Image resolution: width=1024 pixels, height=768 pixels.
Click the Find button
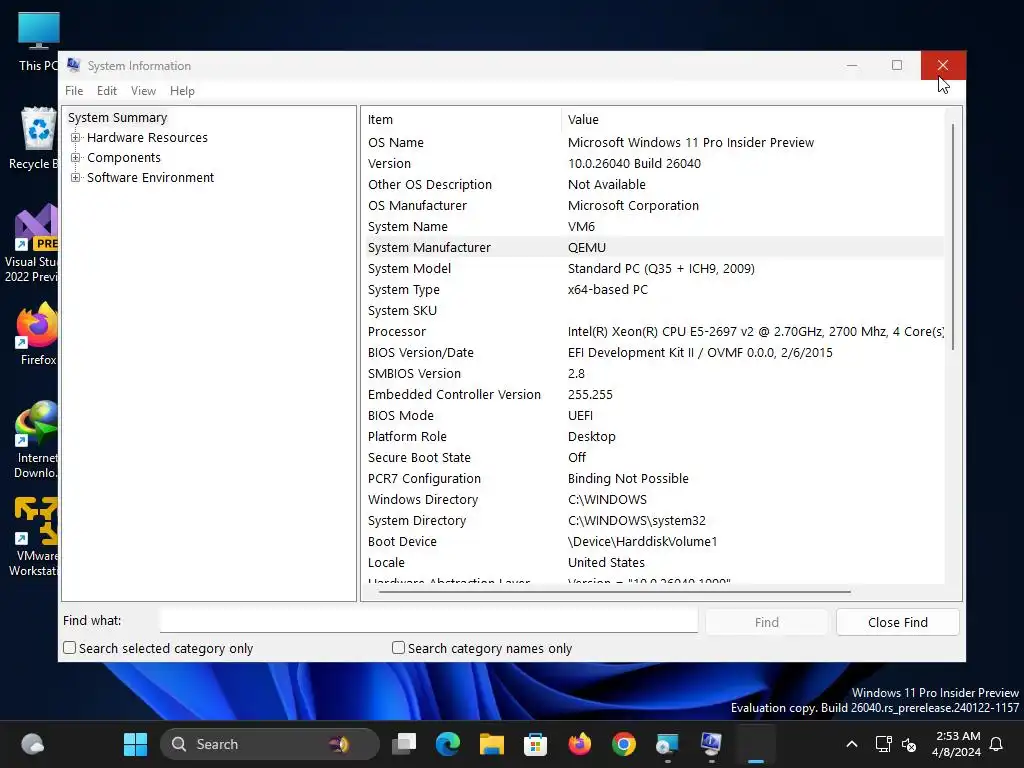pyautogui.click(x=767, y=622)
